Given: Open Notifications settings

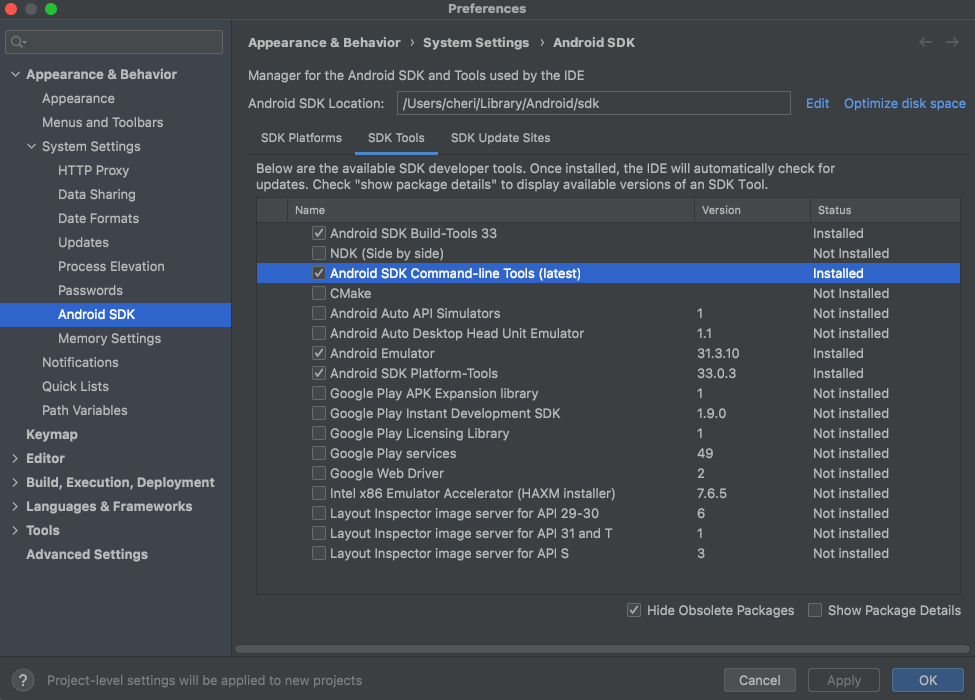Looking at the screenshot, I should pos(80,362).
